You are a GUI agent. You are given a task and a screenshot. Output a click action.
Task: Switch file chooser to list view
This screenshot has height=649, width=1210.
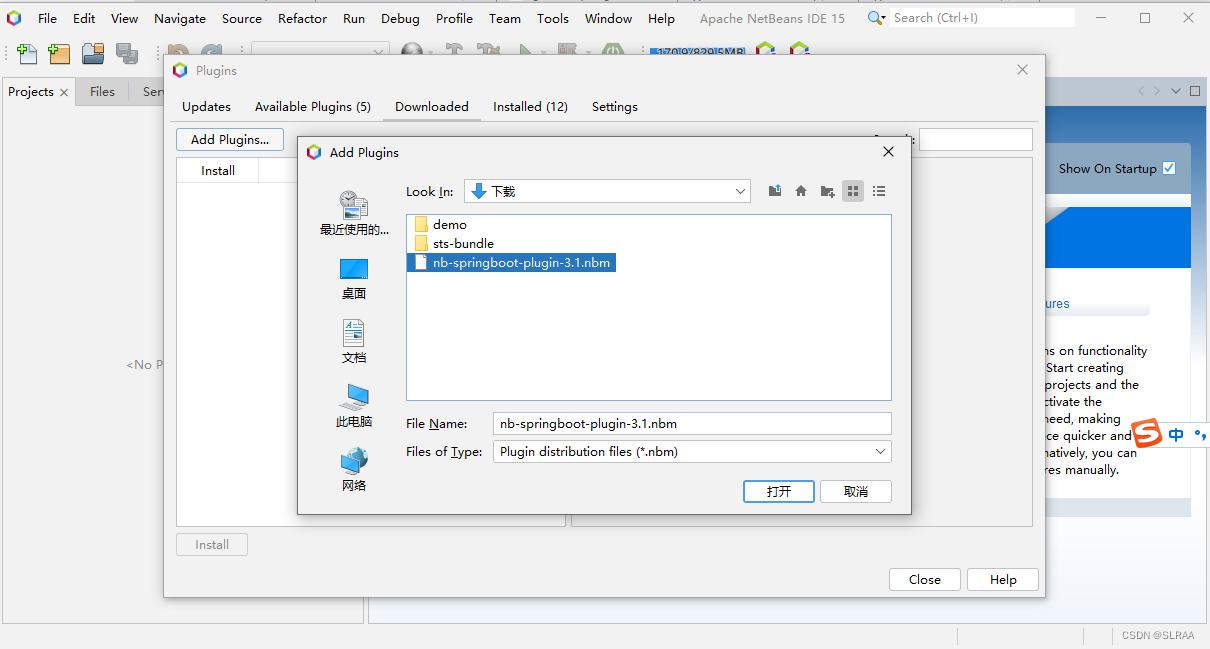tap(879, 191)
